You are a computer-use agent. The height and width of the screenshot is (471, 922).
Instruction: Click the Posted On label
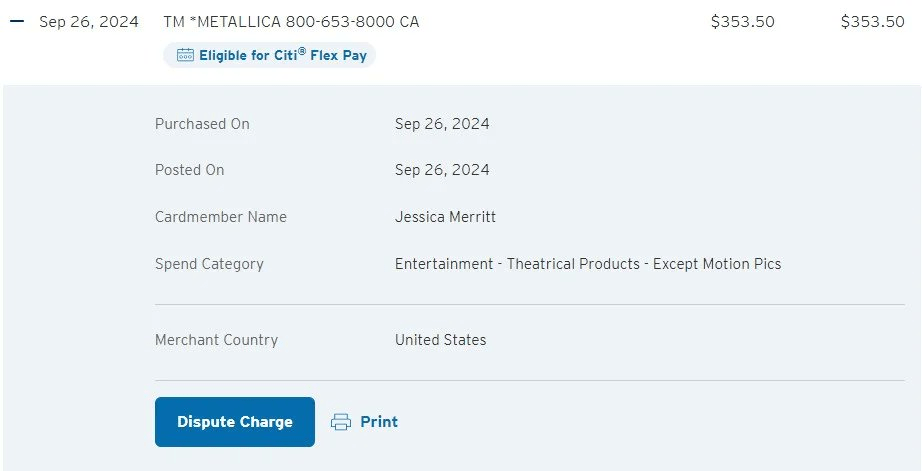tap(189, 170)
